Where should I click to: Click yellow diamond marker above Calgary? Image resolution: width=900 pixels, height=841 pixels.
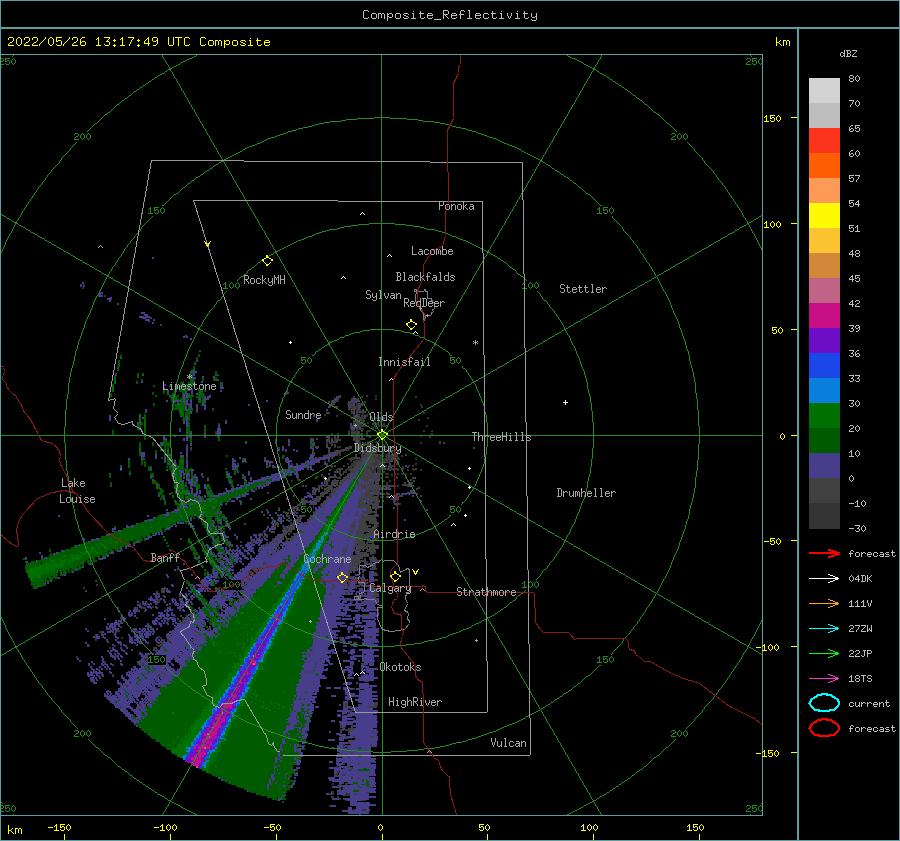tap(395, 576)
